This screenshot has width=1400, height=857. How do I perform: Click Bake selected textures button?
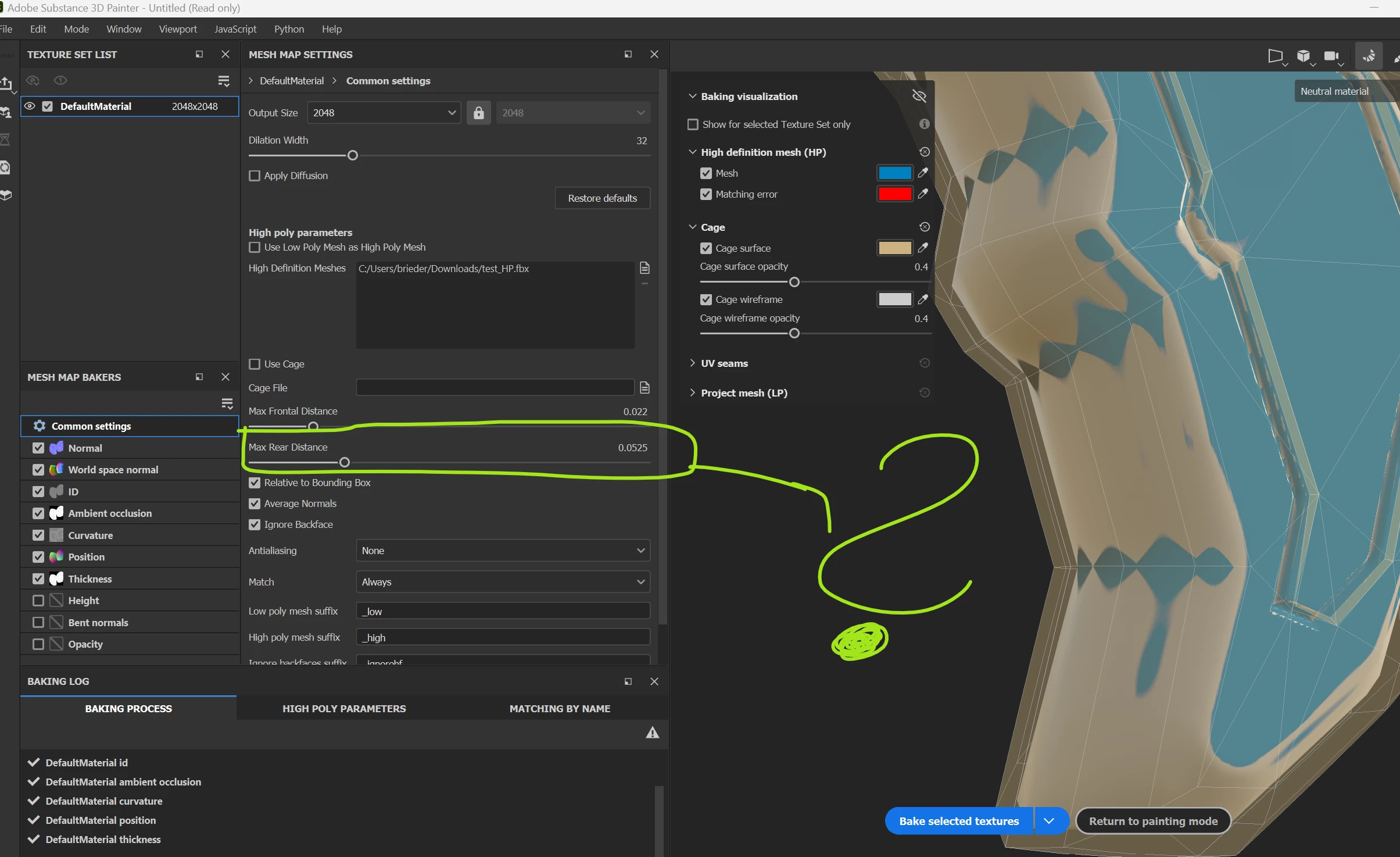tap(959, 821)
